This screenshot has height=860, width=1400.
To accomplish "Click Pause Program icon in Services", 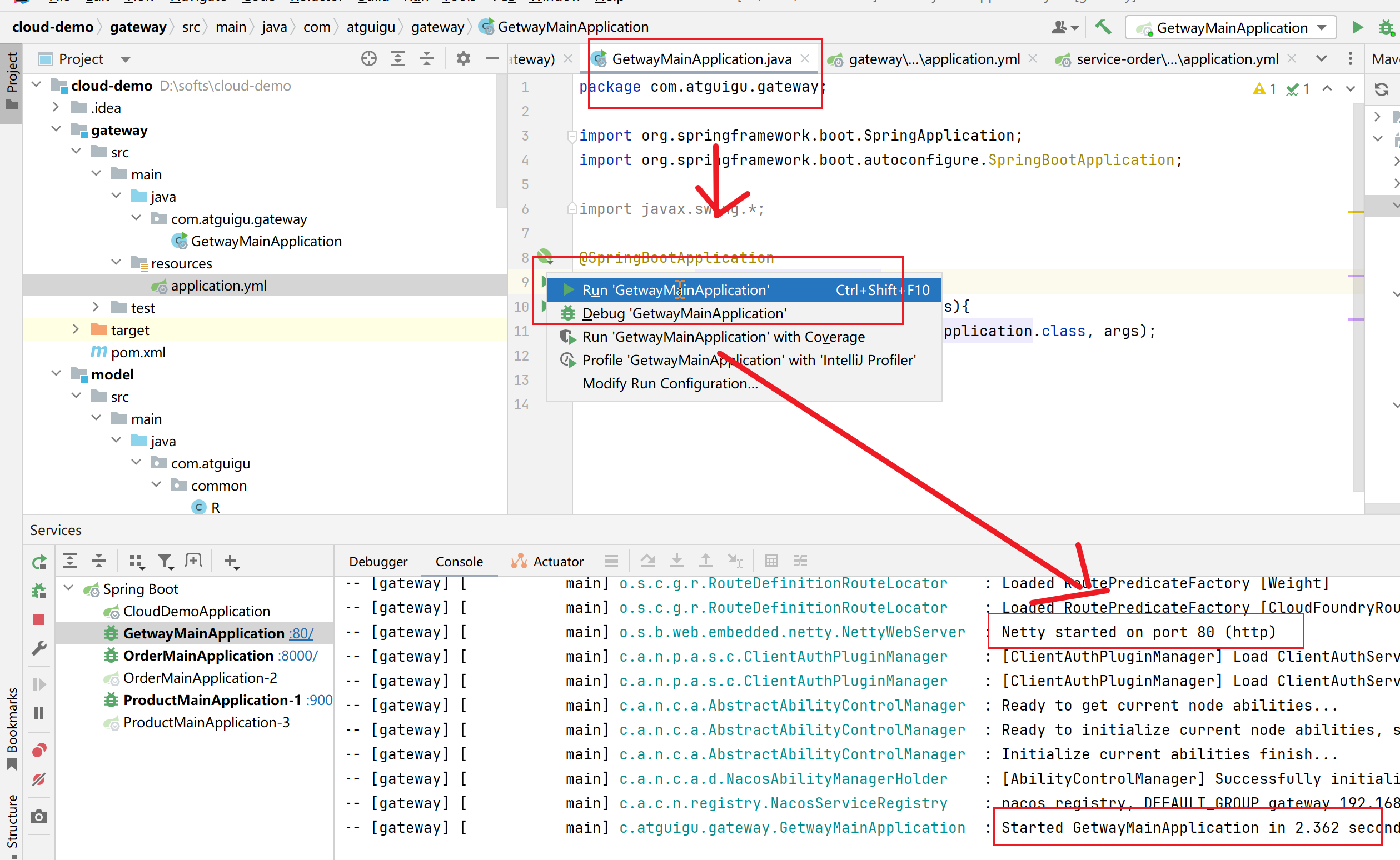I will tap(39, 713).
